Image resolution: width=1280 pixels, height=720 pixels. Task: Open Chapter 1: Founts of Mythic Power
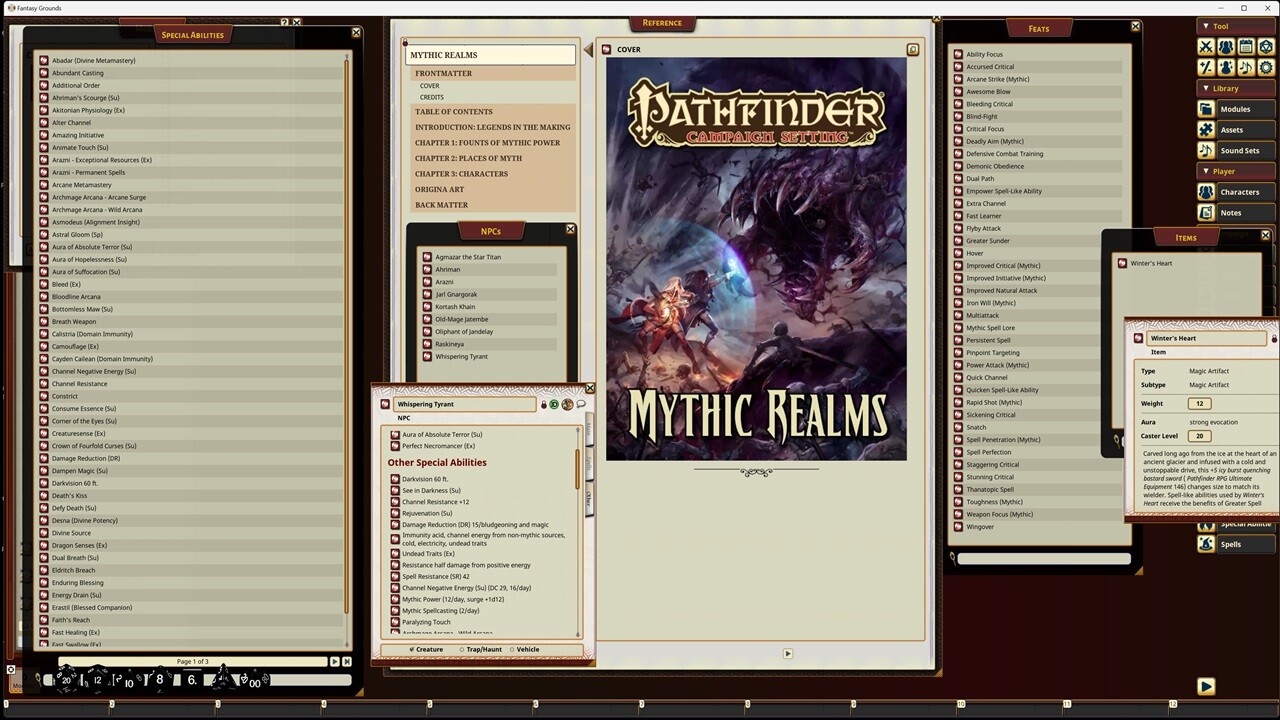[x=487, y=142]
